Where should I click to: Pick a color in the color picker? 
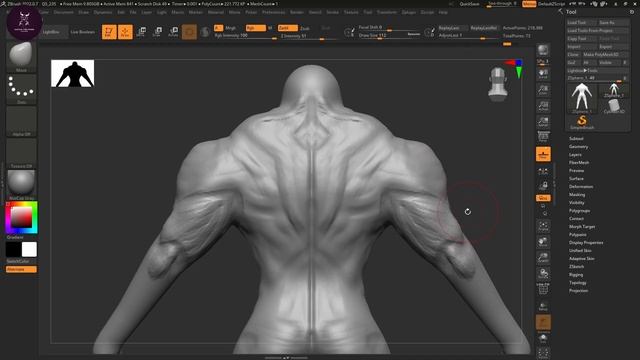(21, 218)
